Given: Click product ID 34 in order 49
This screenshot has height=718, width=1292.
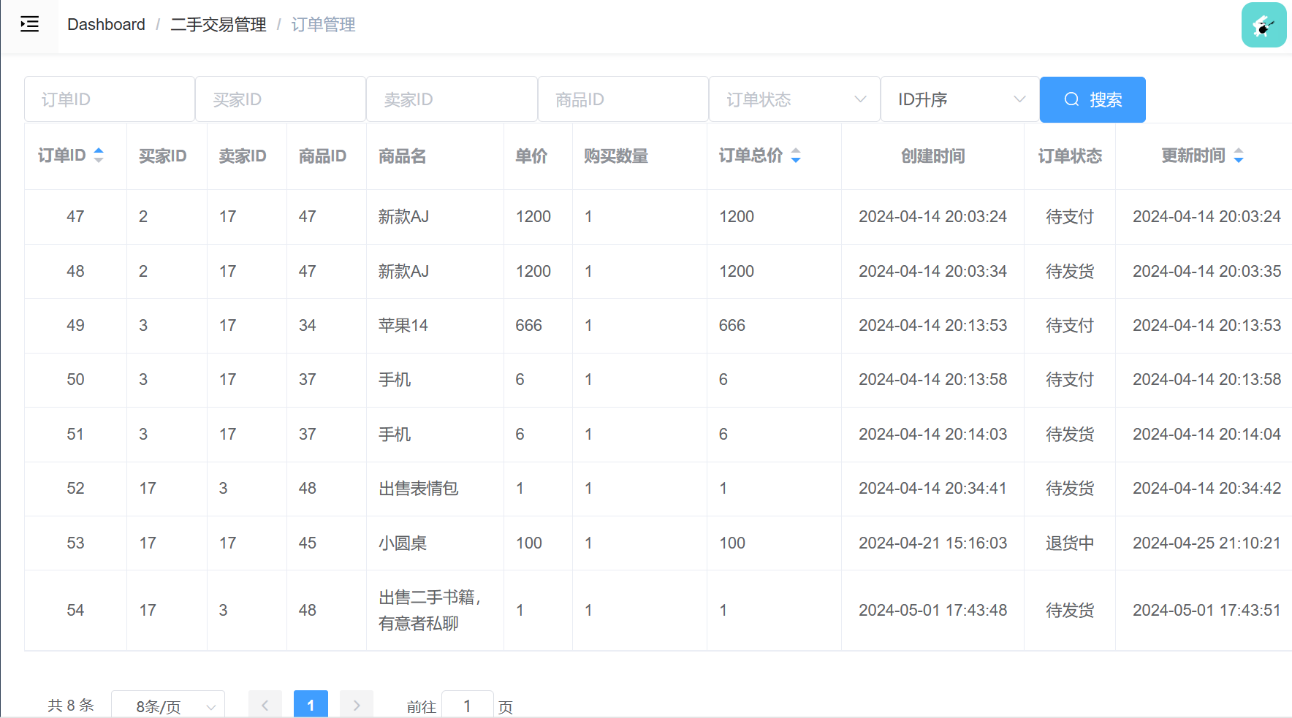Looking at the screenshot, I should point(308,325).
